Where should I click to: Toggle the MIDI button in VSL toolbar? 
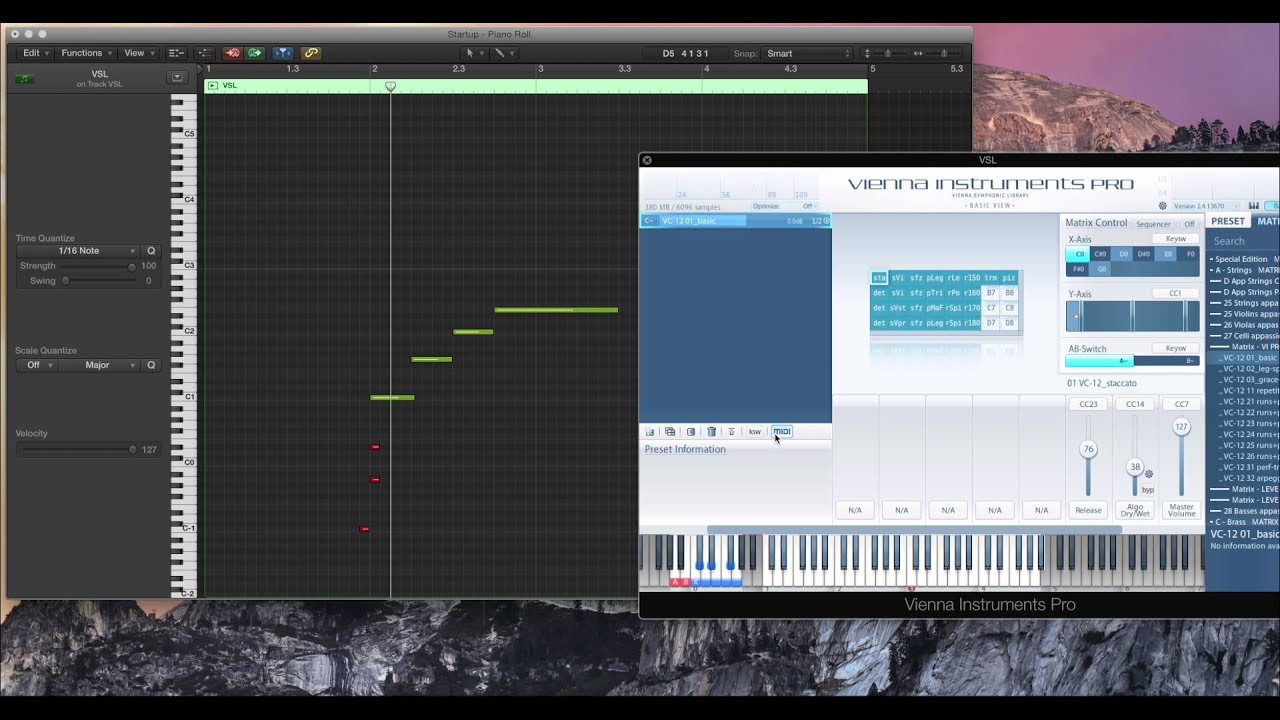[782, 432]
